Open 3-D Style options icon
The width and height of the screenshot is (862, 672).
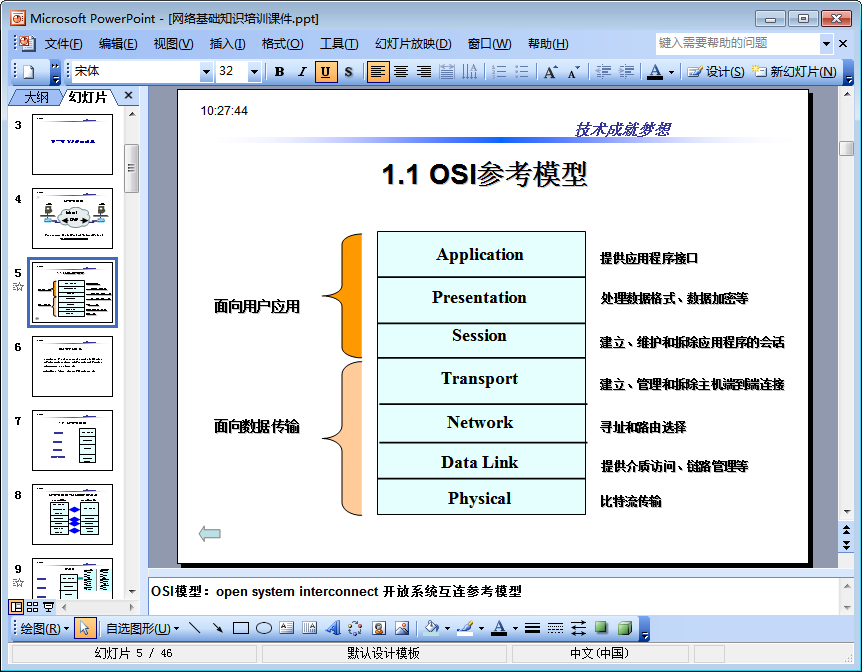[625, 628]
